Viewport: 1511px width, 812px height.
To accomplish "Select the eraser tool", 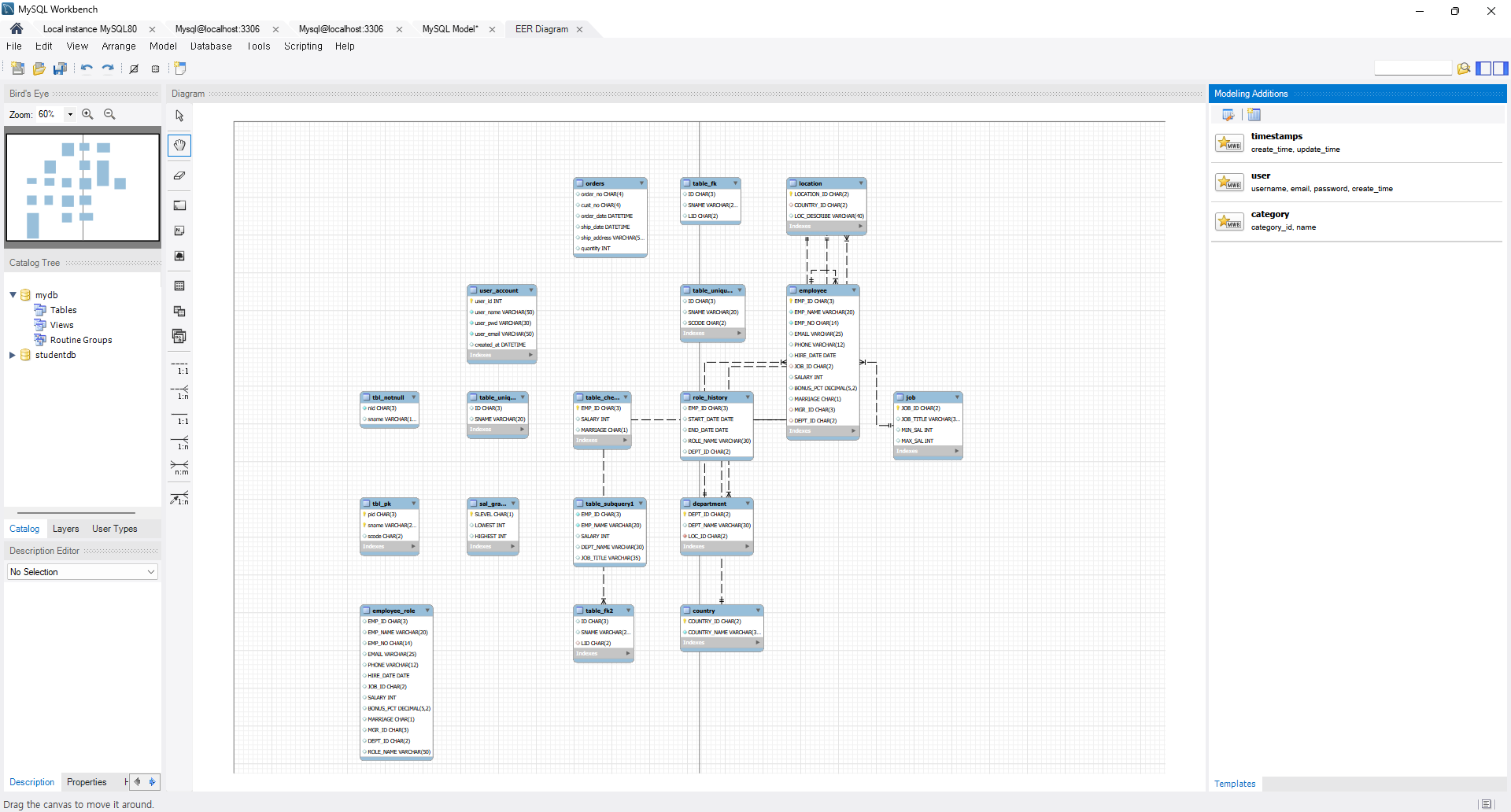I will [x=179, y=175].
